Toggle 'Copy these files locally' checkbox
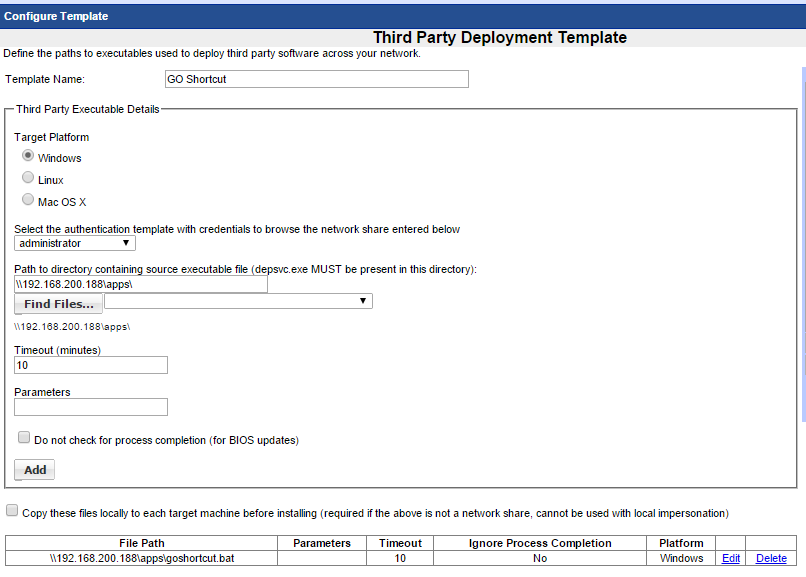This screenshot has width=806, height=577. (x=12, y=511)
